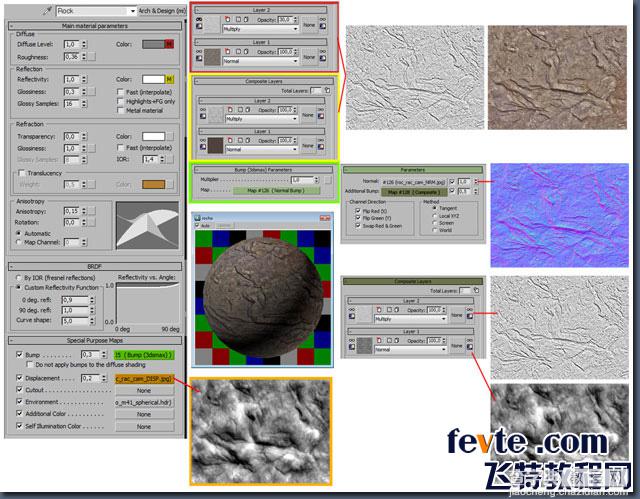Delete Layer 1 in the topmost layer panel
This screenshot has height=499, width=640.
click(x=228, y=51)
